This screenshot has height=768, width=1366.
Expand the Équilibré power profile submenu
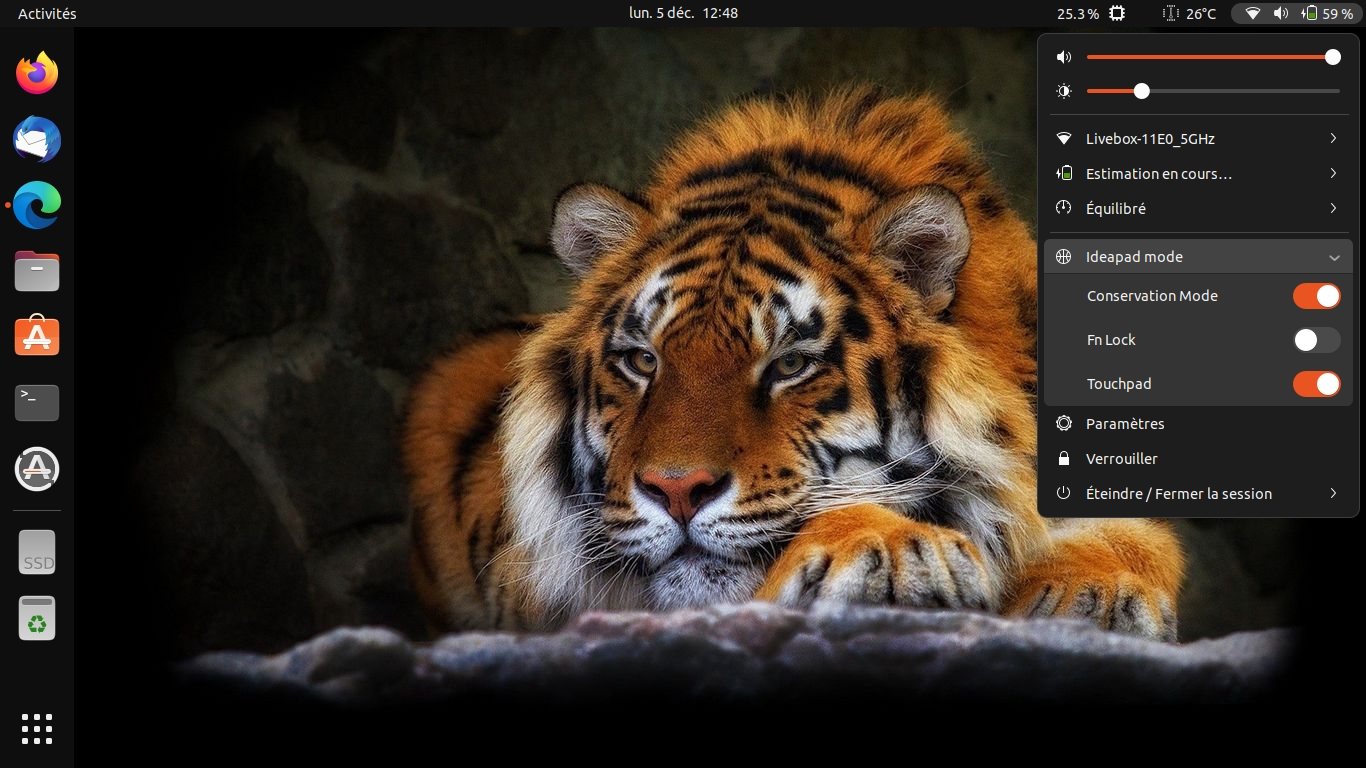pos(1198,209)
